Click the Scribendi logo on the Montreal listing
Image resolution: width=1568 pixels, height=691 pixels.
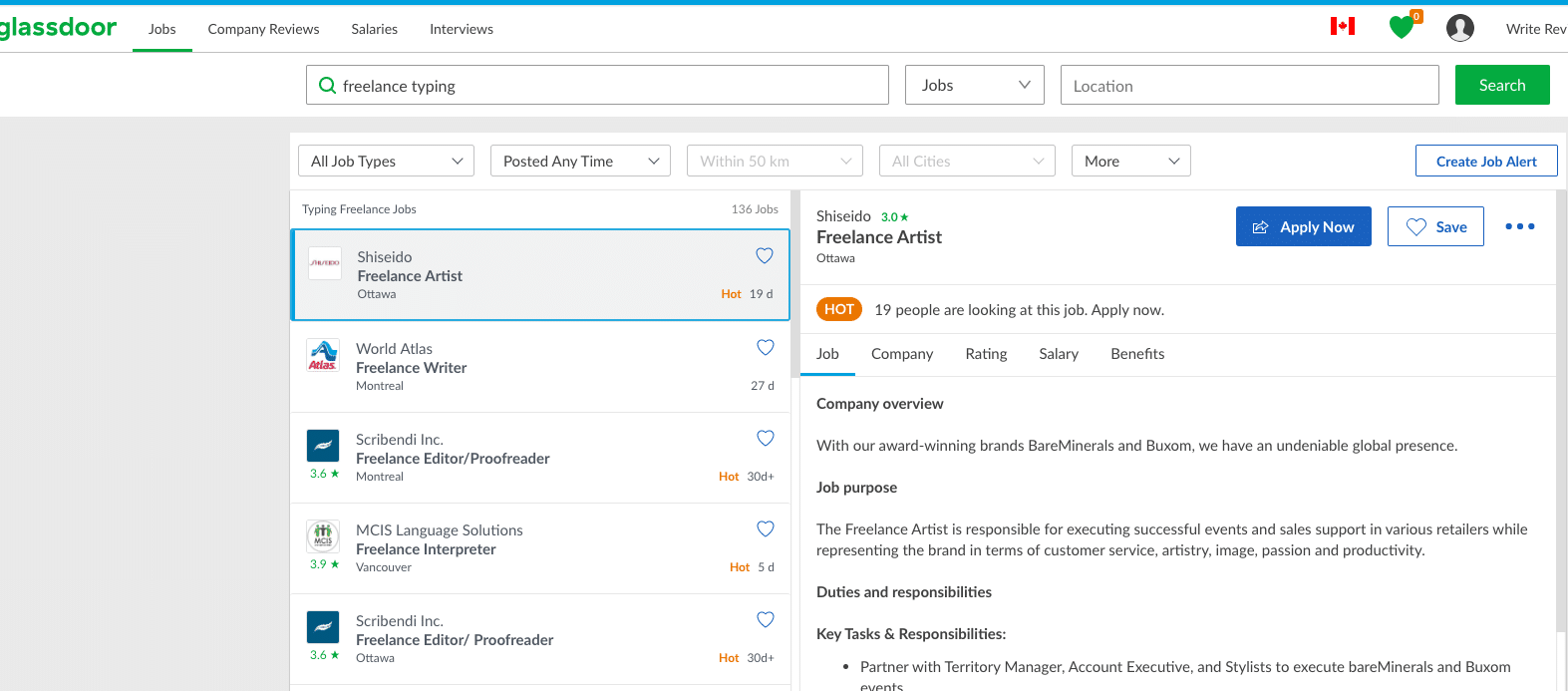point(323,446)
